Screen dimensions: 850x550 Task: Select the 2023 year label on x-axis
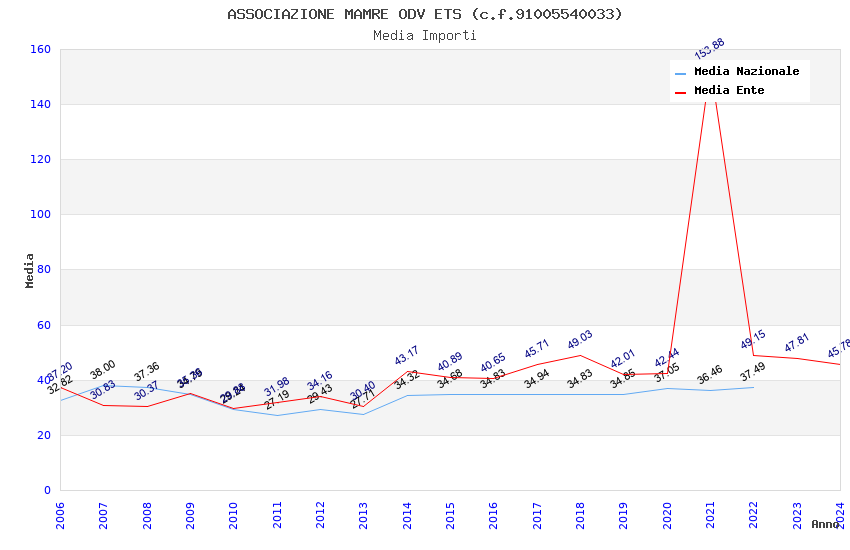pyautogui.click(x=797, y=515)
